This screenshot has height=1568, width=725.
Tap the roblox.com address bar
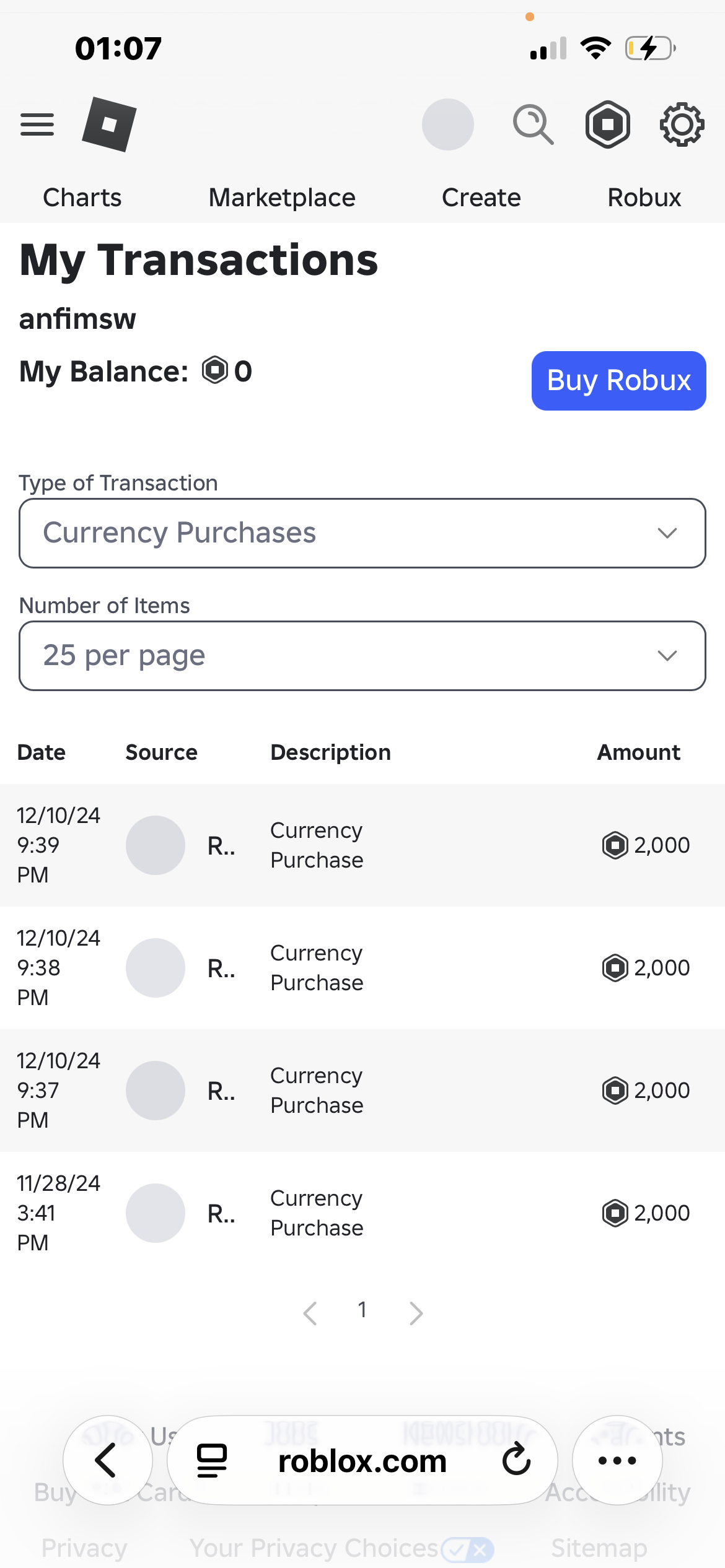click(x=362, y=1461)
